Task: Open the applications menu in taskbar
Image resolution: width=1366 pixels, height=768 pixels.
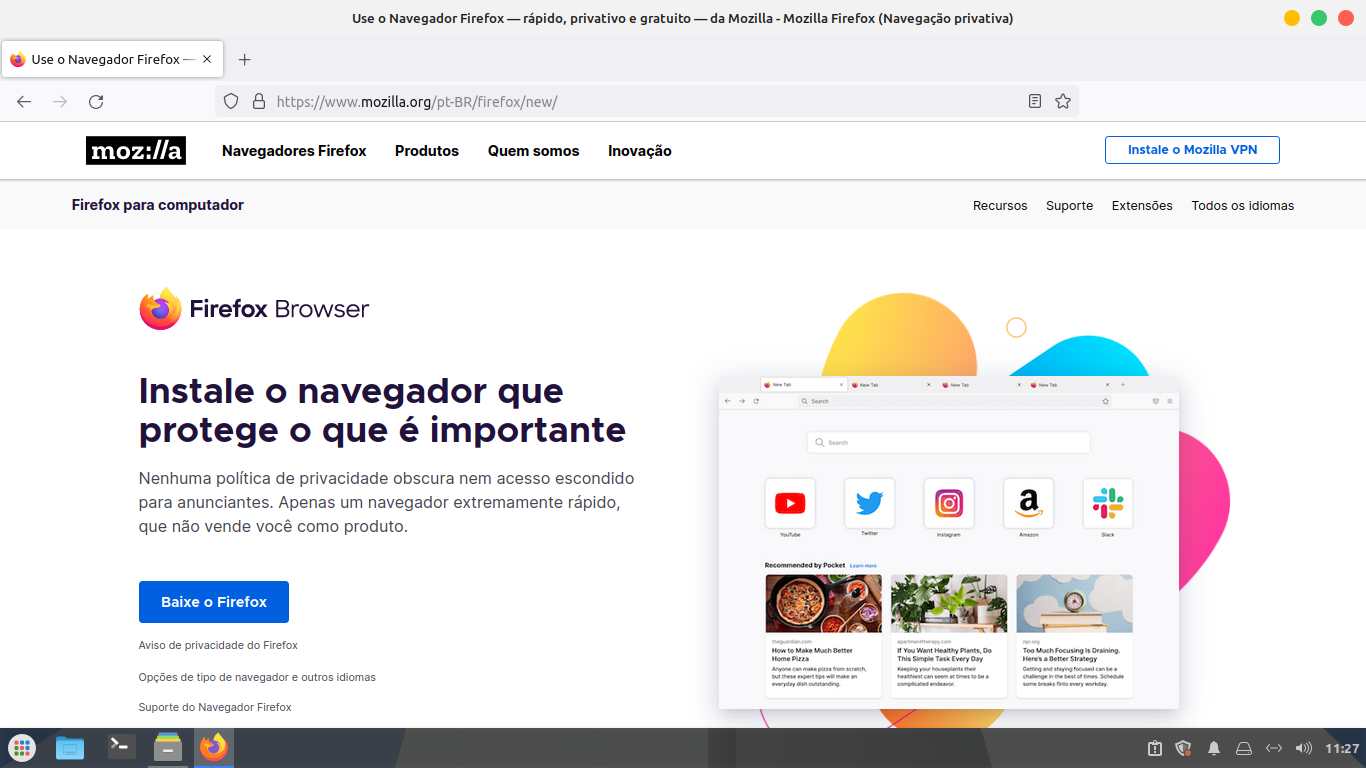Action: coord(22,747)
